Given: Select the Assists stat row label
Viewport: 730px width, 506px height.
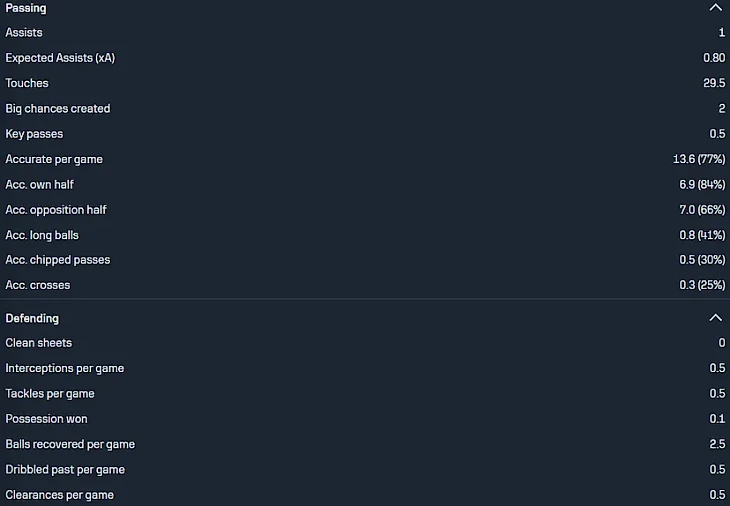Looking at the screenshot, I should (x=24, y=33).
